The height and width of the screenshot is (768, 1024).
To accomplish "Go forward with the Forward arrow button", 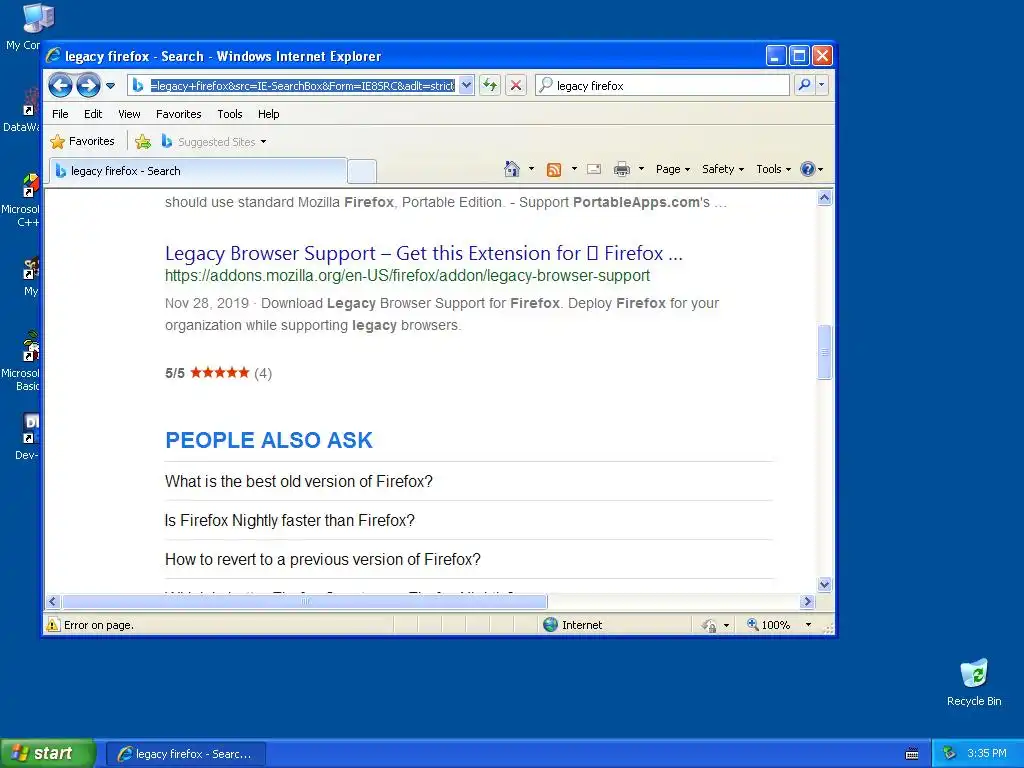I will click(88, 85).
